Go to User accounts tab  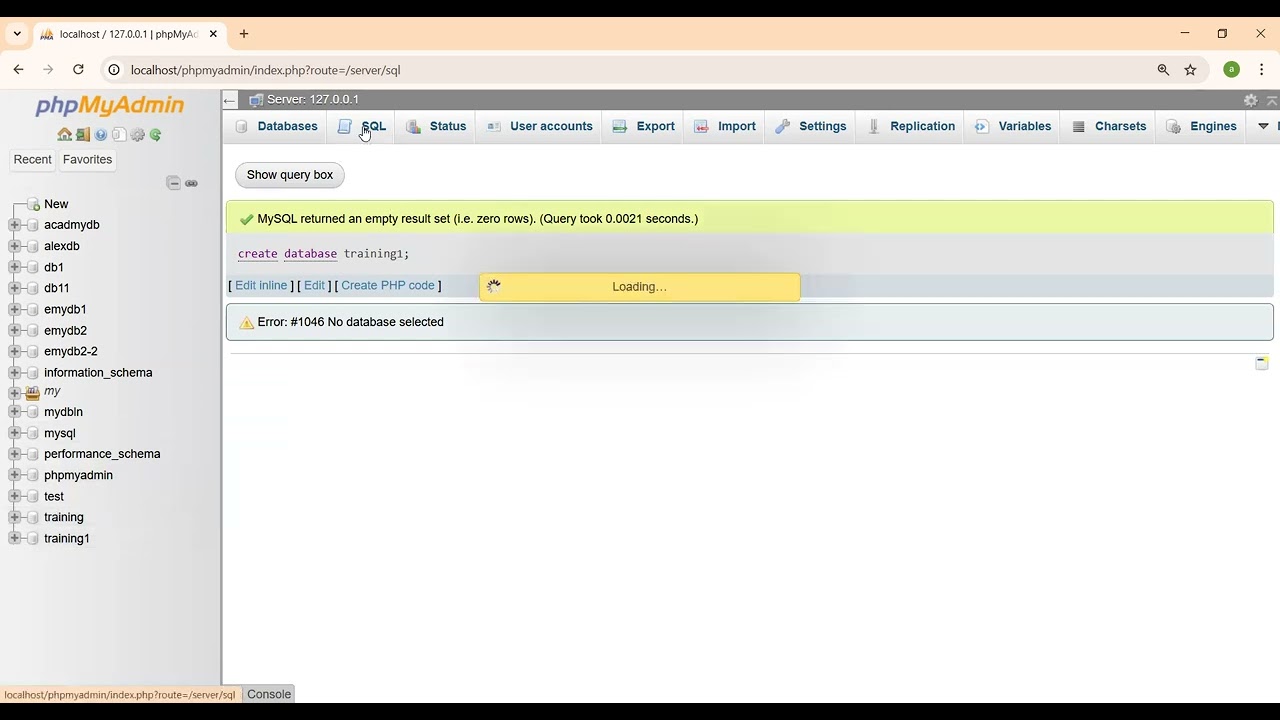pyautogui.click(x=540, y=126)
